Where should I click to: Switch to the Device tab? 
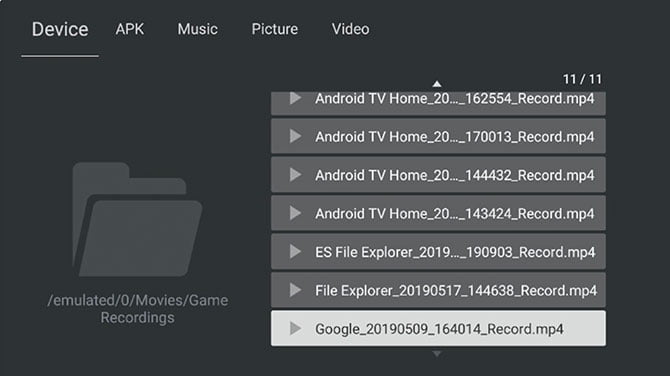(60, 29)
